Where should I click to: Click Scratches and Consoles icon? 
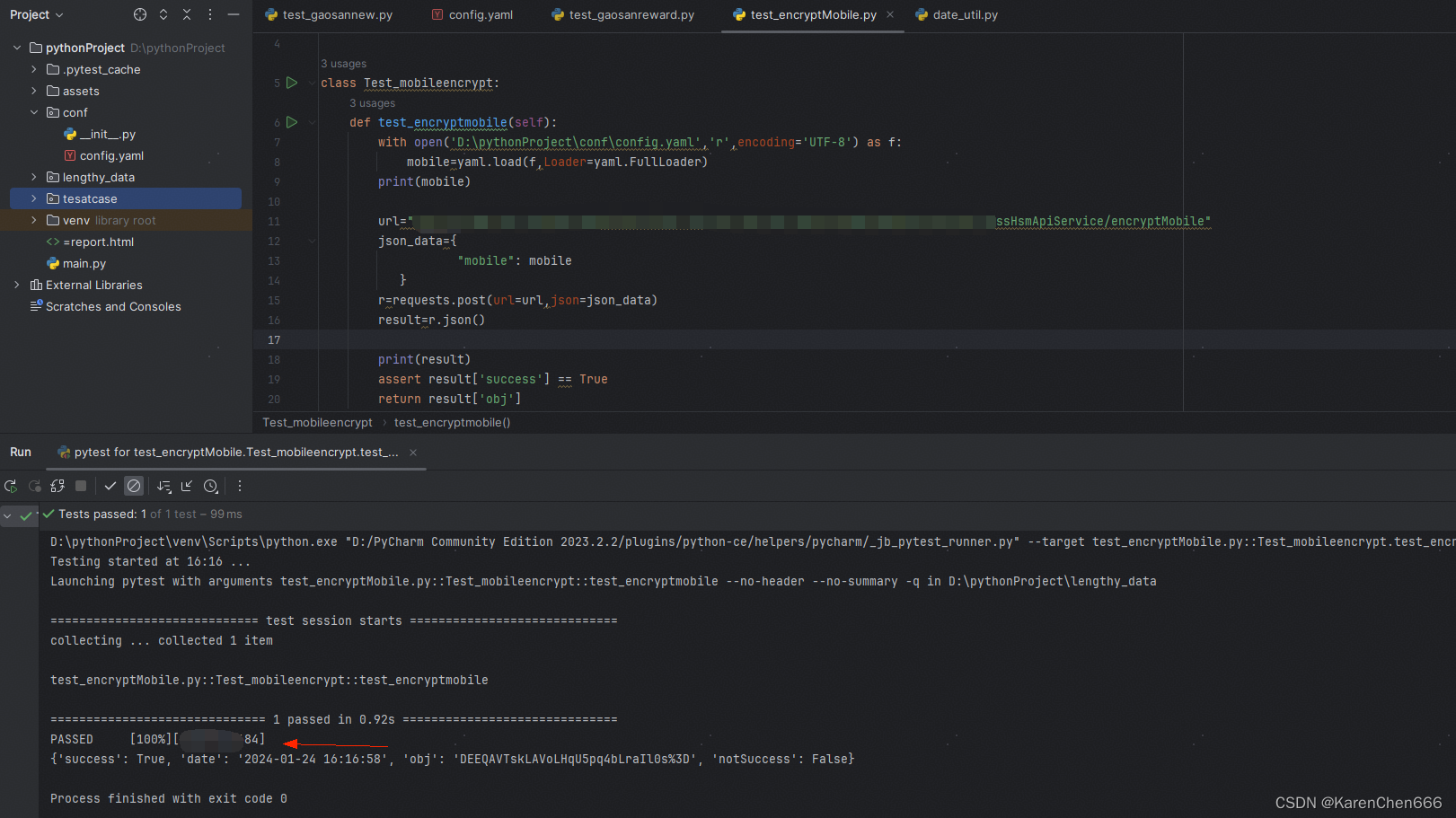click(36, 306)
